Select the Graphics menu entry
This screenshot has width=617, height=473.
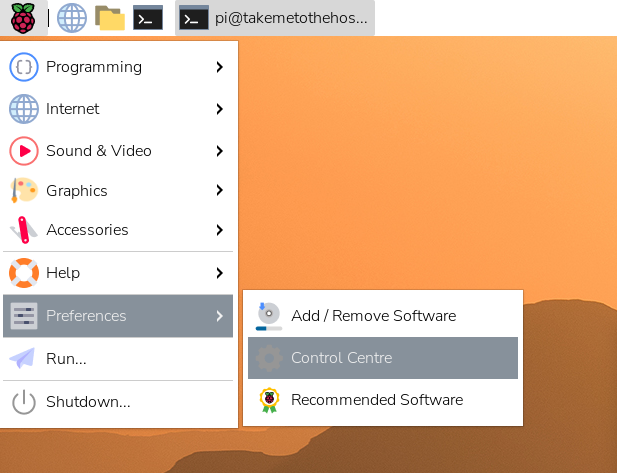click(x=118, y=190)
